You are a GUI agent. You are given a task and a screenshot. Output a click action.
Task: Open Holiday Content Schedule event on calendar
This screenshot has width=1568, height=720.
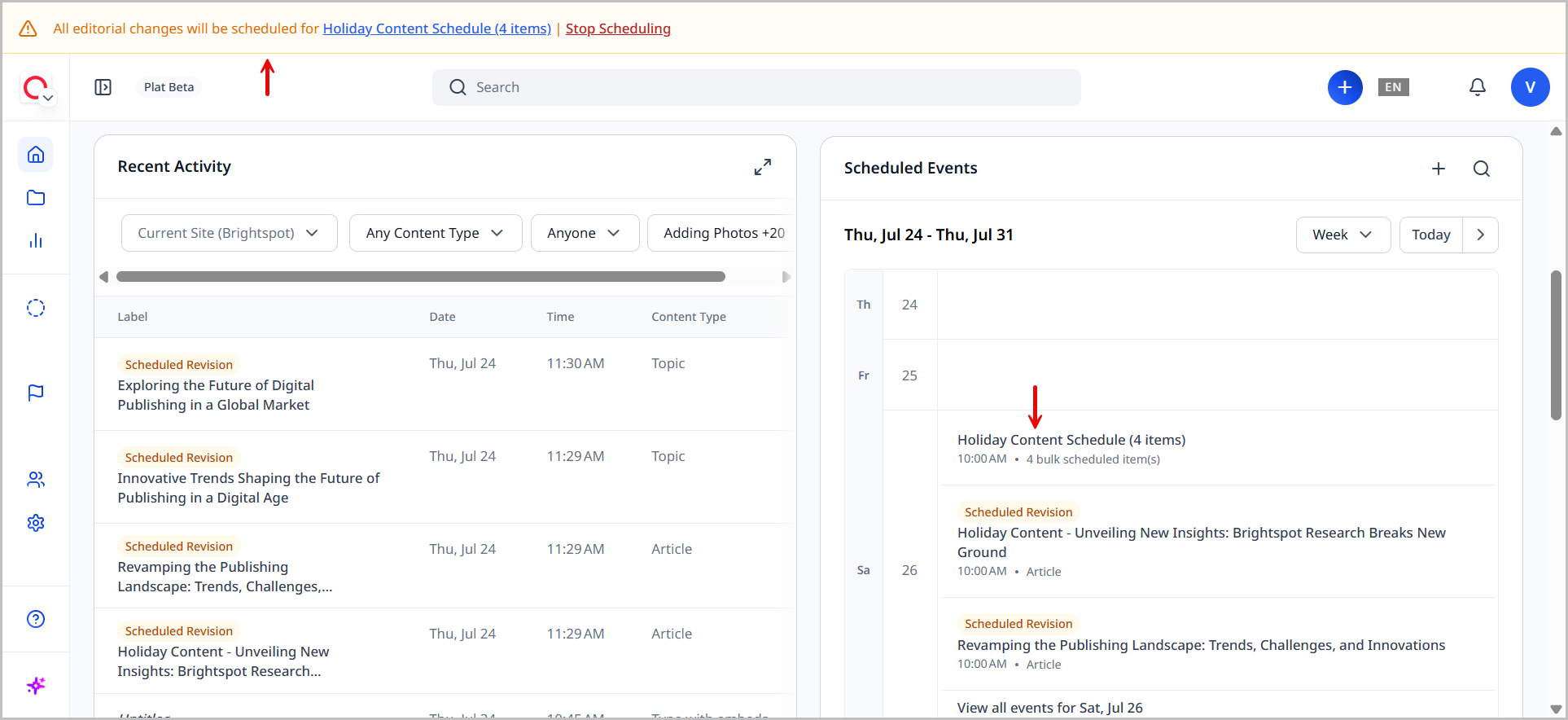1071,440
